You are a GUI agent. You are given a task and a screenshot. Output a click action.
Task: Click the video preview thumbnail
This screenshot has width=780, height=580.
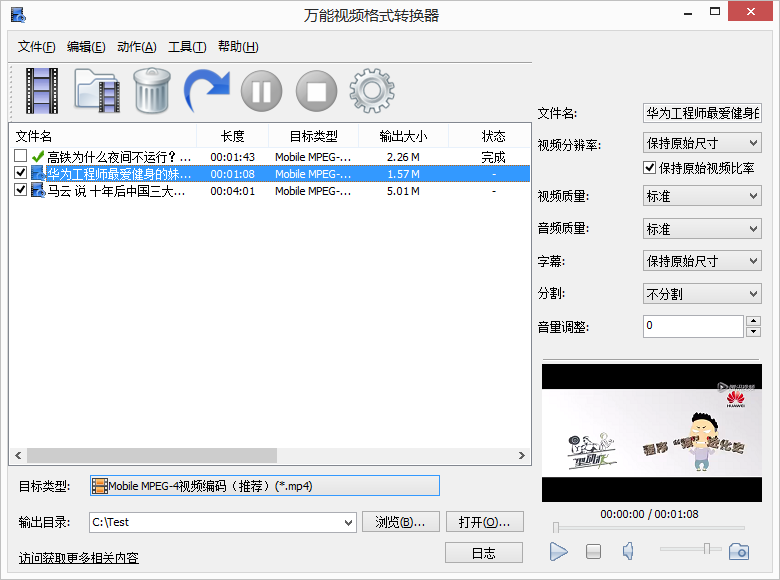coord(652,433)
